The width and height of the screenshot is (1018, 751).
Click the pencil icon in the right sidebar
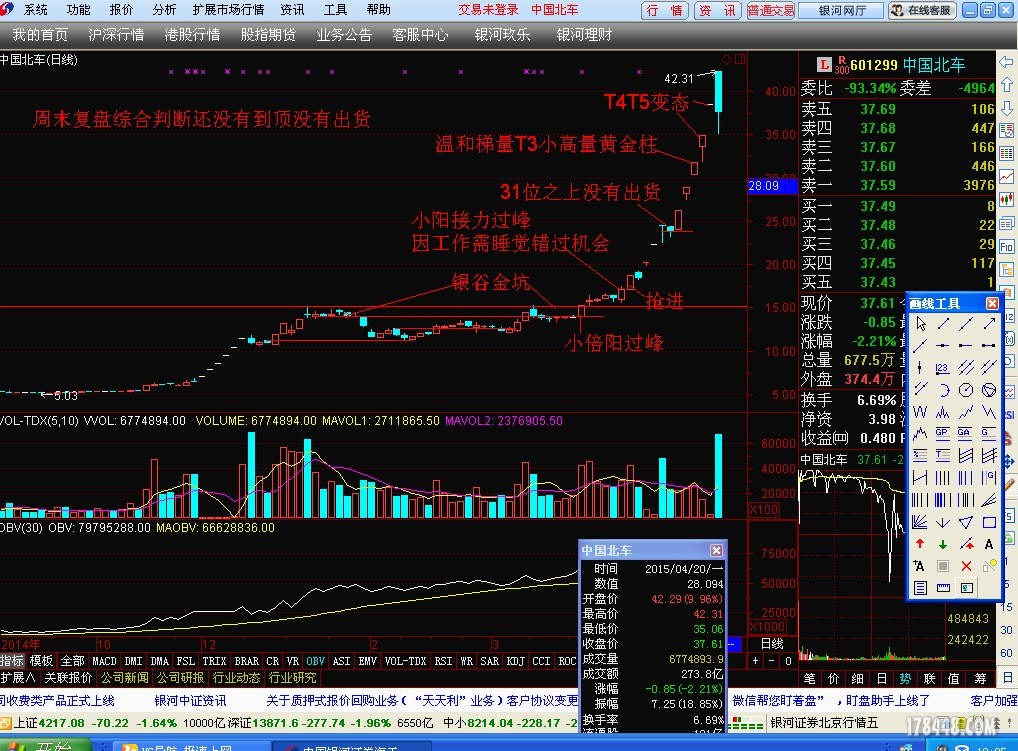(x=1009, y=484)
